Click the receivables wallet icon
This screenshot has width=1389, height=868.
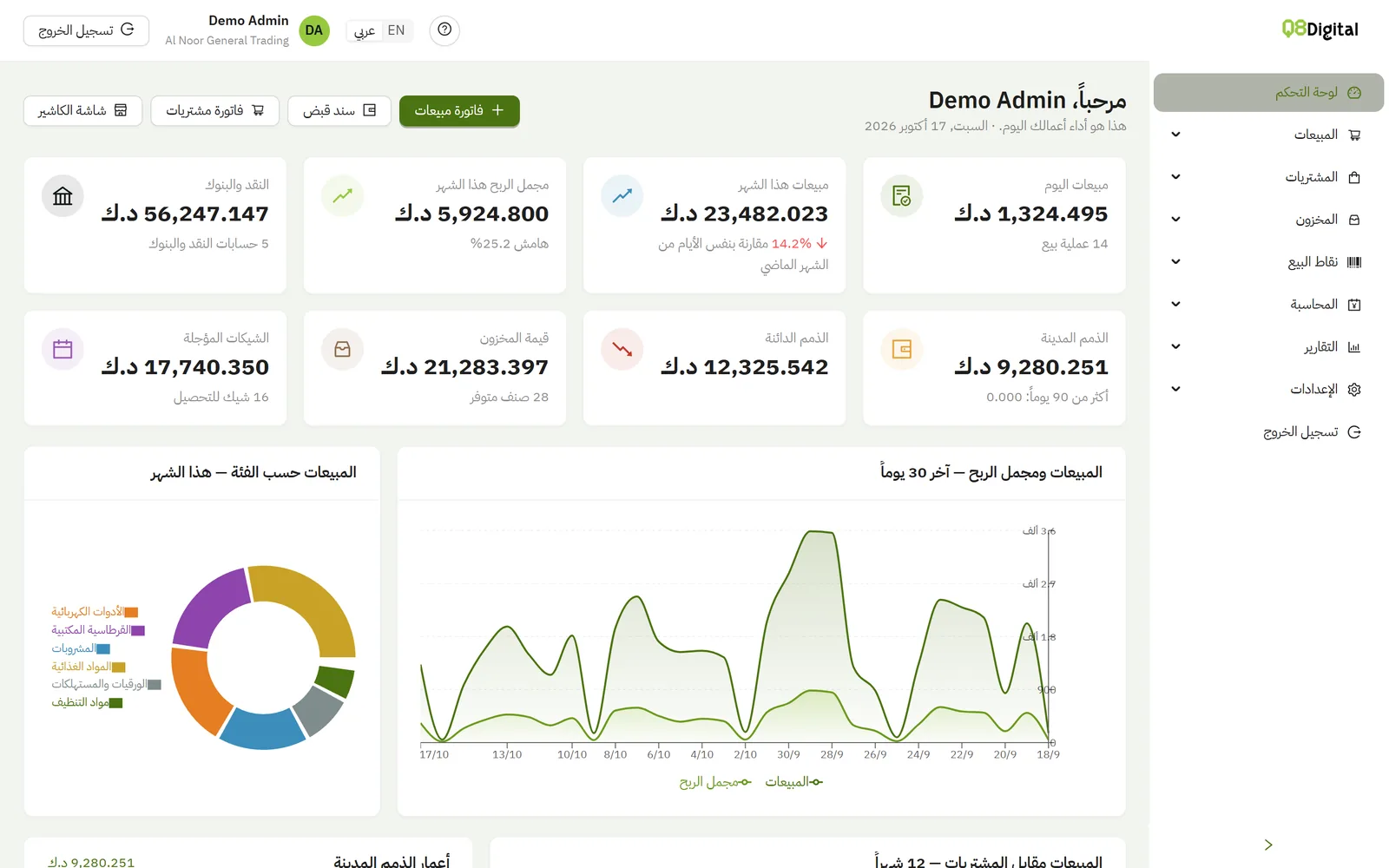click(902, 350)
